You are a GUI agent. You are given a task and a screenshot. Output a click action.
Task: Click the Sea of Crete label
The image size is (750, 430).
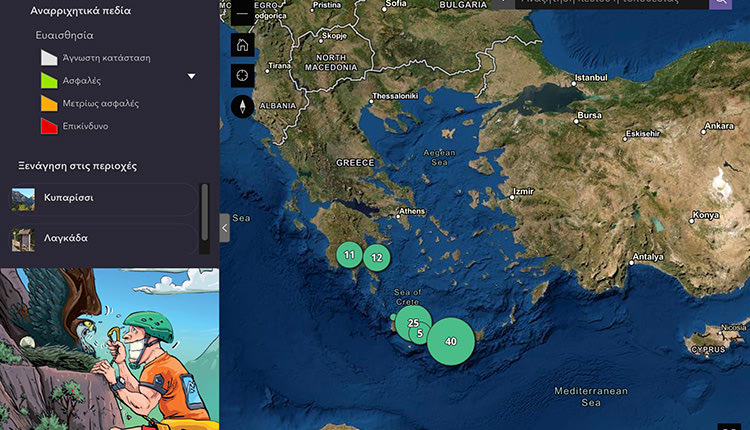(x=408, y=297)
